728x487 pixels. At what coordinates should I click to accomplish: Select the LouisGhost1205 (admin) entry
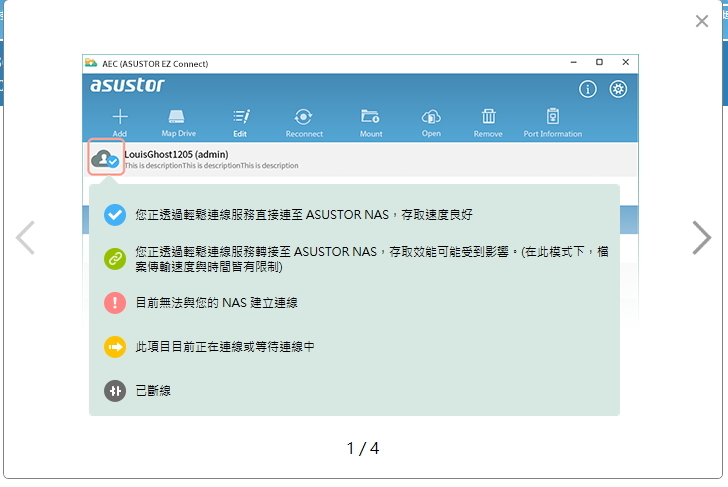point(360,159)
